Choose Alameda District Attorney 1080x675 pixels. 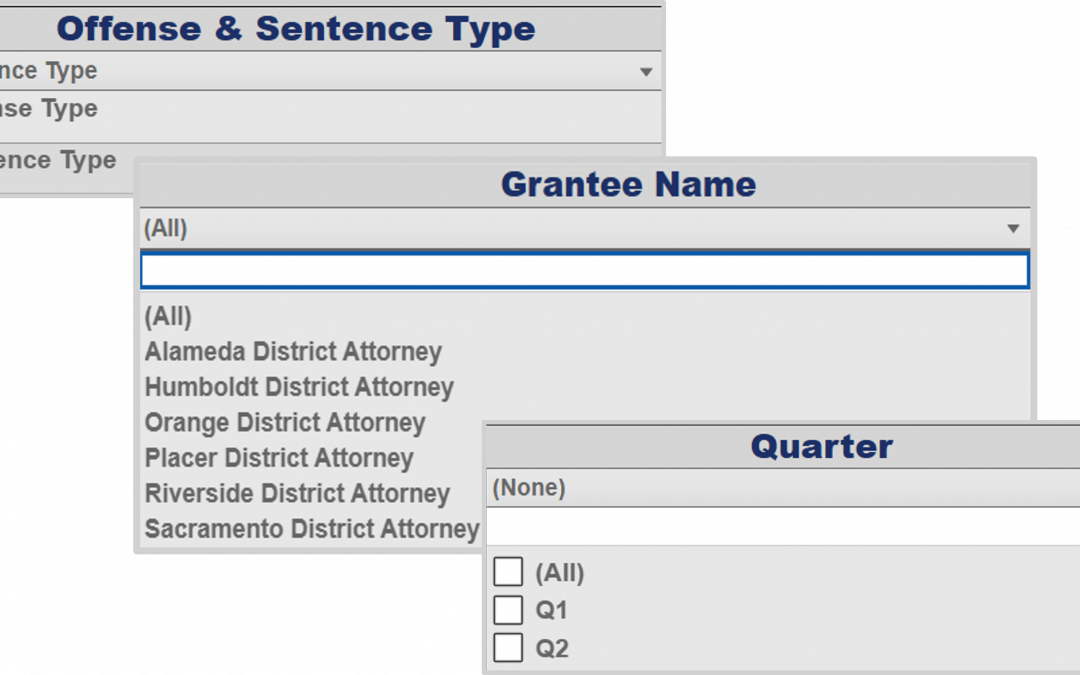click(x=293, y=352)
